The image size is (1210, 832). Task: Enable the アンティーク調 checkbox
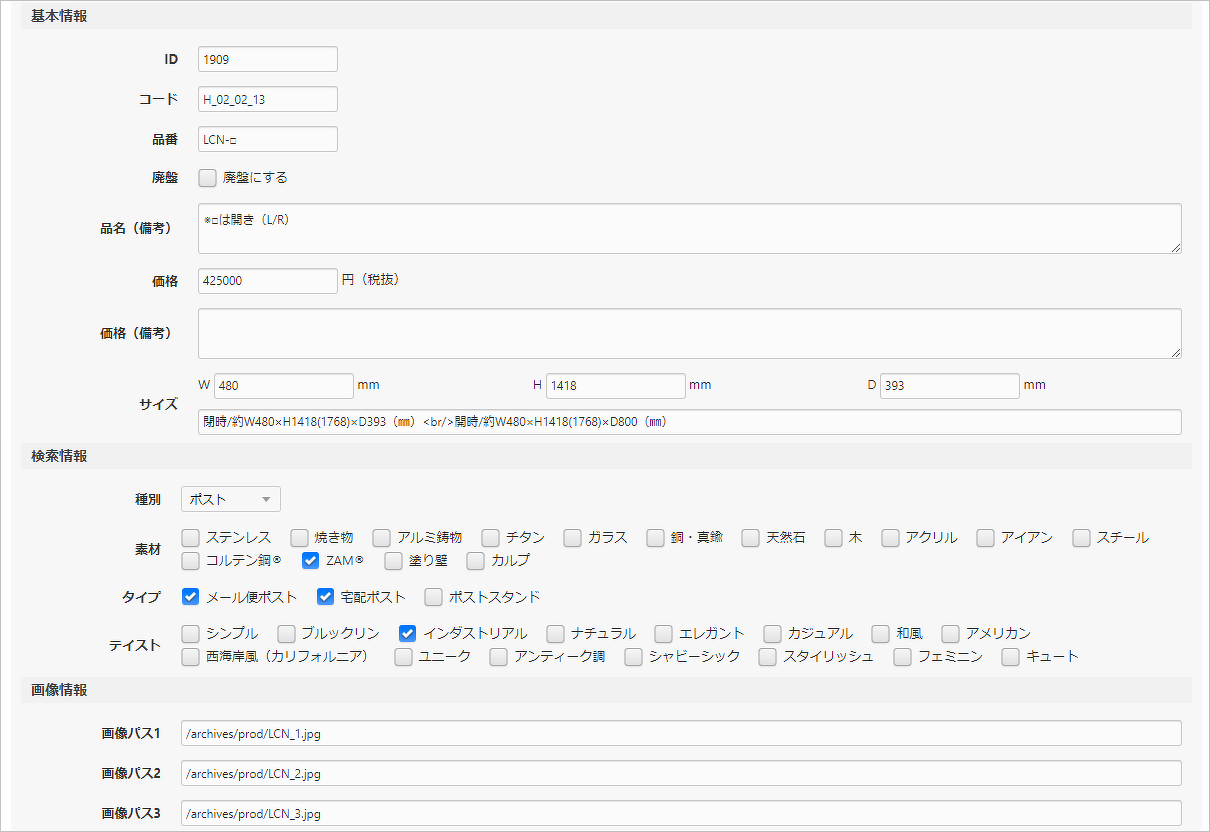coord(499,657)
